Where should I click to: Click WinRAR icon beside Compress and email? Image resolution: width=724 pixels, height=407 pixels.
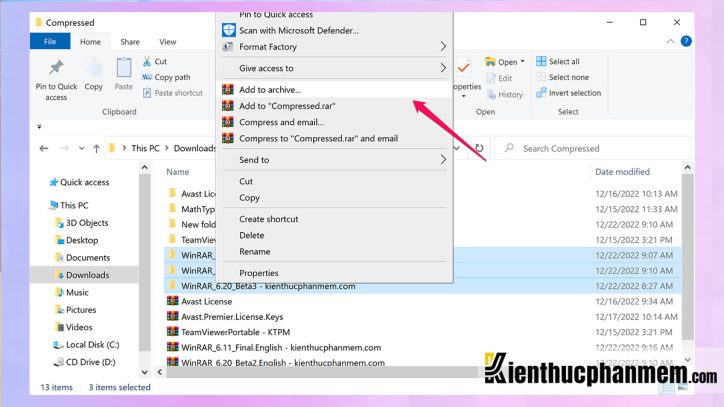(228, 122)
